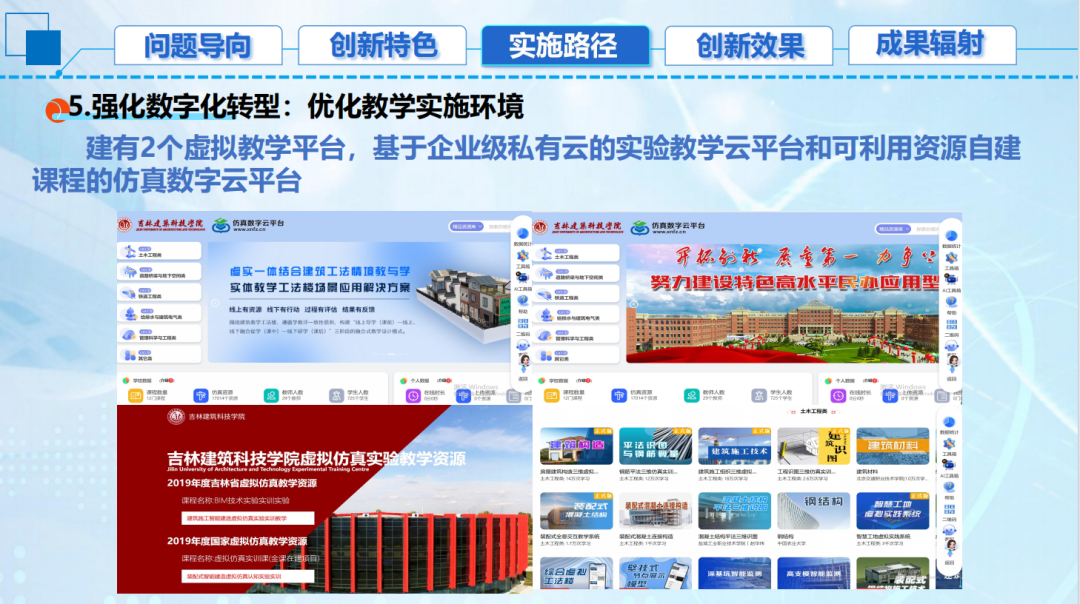The image size is (1080, 604).
Task: Open the 建筑识图 course thumbnail
Action: click(x=813, y=446)
